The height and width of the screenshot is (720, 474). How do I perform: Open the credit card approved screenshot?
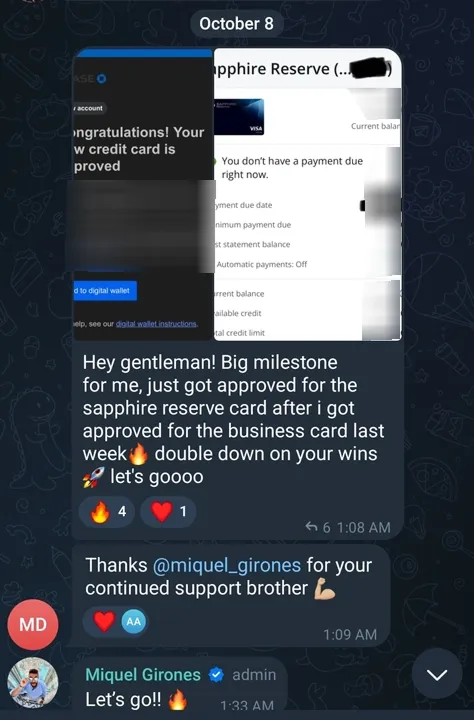pyautogui.click(x=143, y=194)
